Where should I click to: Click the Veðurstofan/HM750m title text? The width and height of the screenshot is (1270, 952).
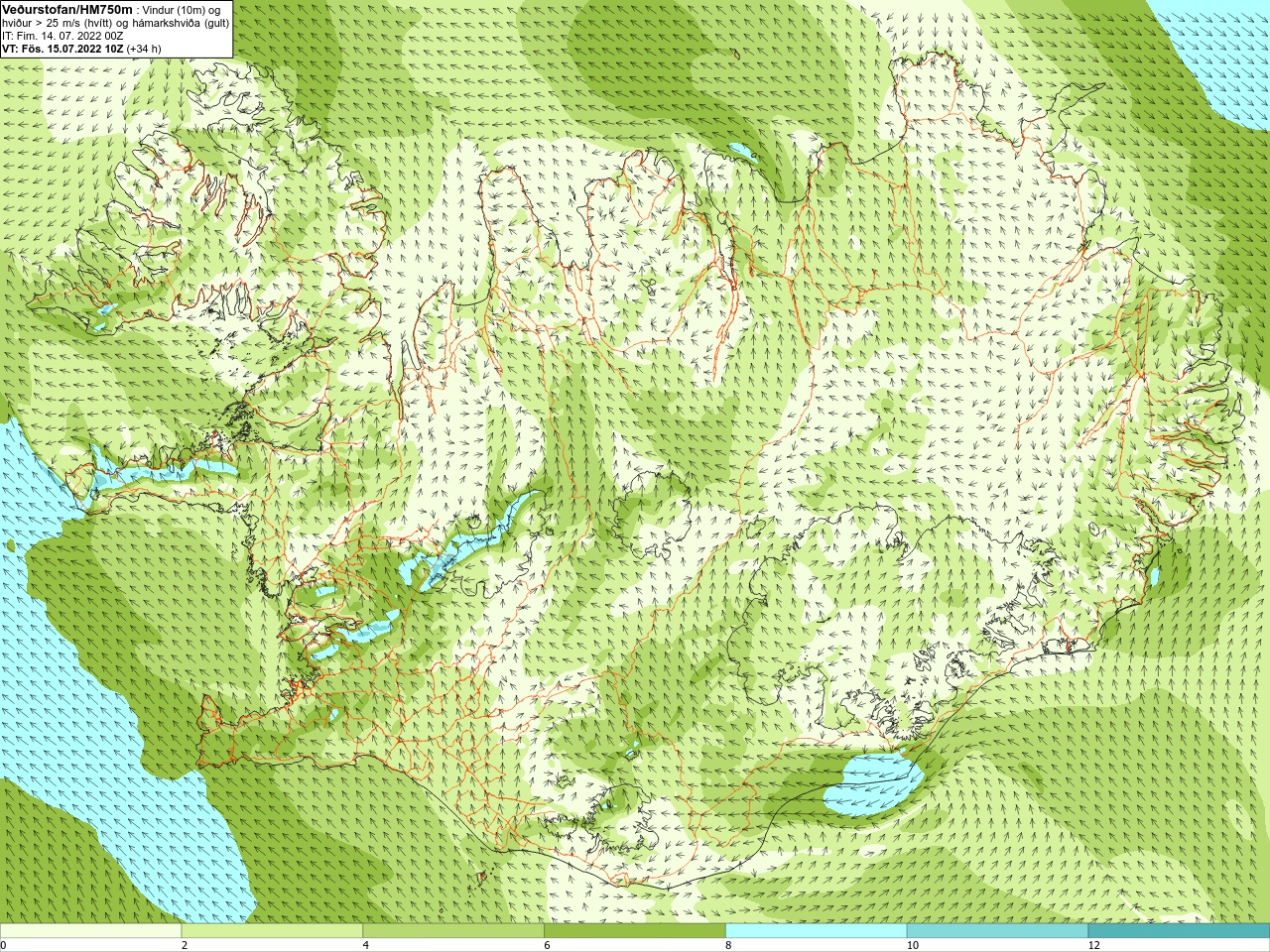tap(66, 9)
